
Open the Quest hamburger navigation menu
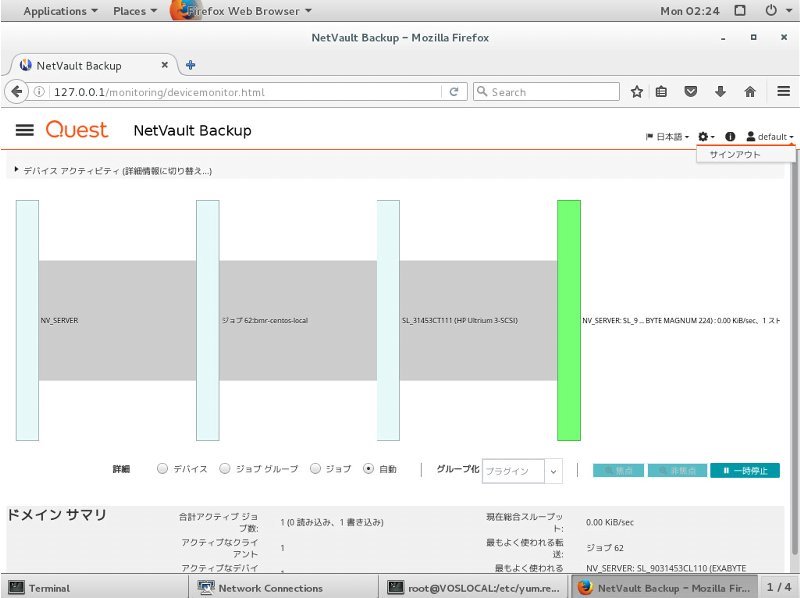coord(24,130)
